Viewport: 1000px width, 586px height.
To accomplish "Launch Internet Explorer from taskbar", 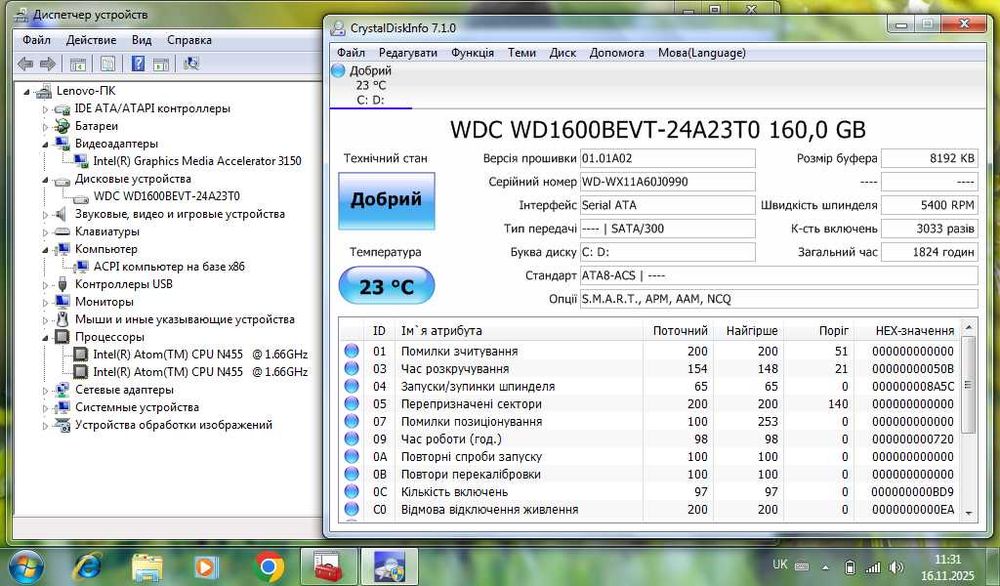I will click(88, 567).
